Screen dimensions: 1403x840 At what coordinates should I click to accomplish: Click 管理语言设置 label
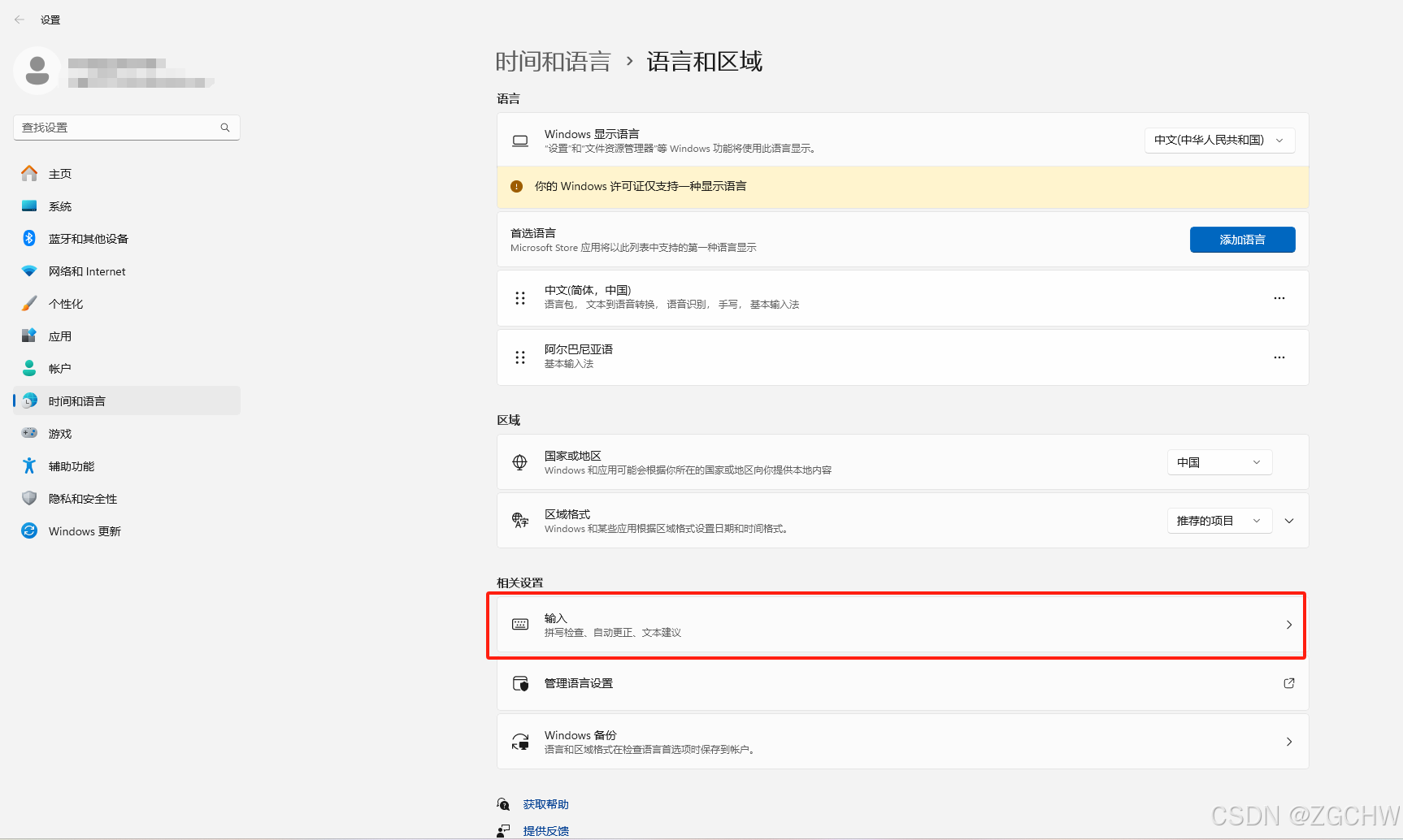coord(579,683)
